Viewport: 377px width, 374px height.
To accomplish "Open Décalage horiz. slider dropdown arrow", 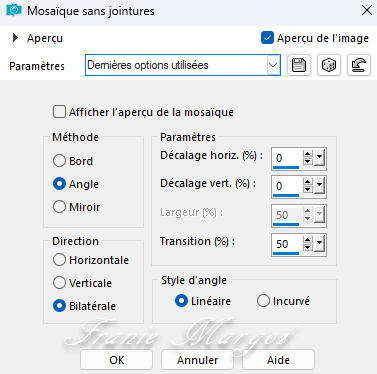I will [x=320, y=158].
